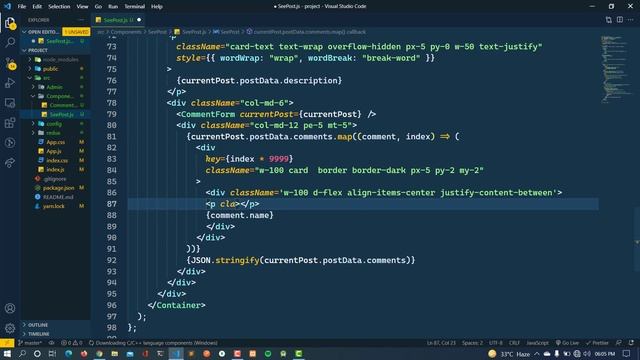Open yarn.lock in the file tree
The image size is (640, 360).
click(x=56, y=206)
